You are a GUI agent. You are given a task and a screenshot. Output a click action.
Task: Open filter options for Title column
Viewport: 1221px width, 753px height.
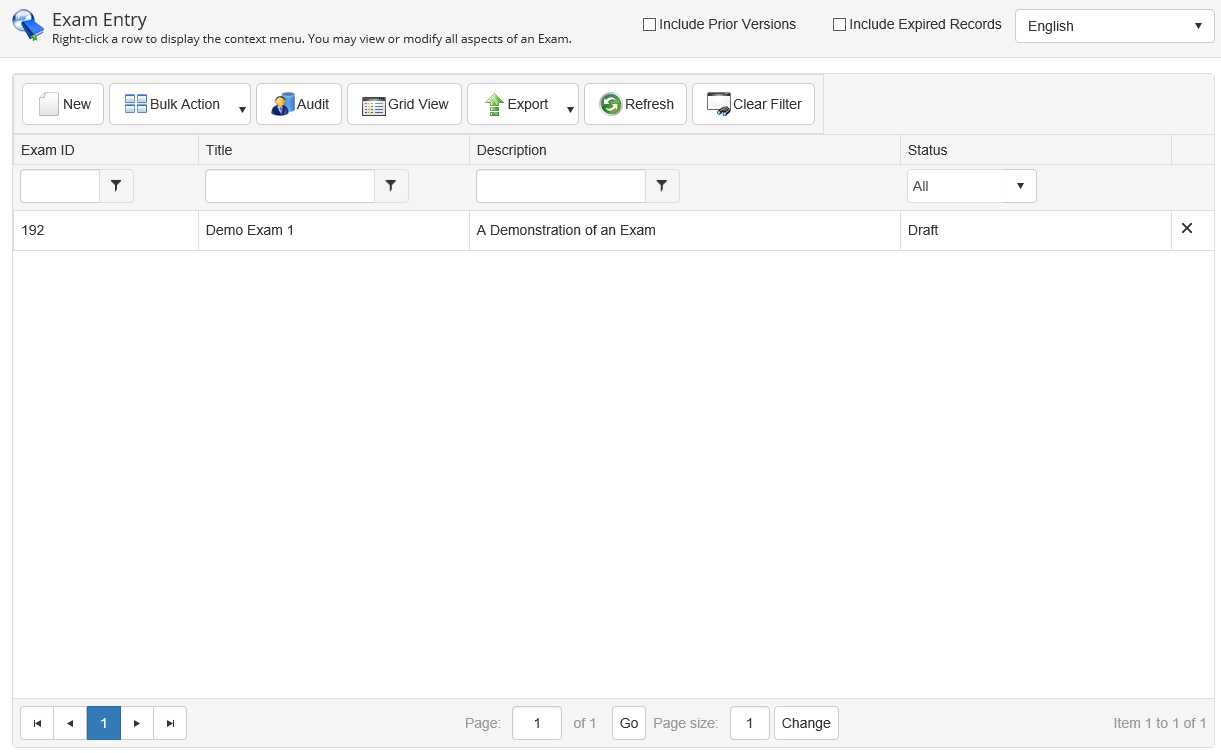391,186
